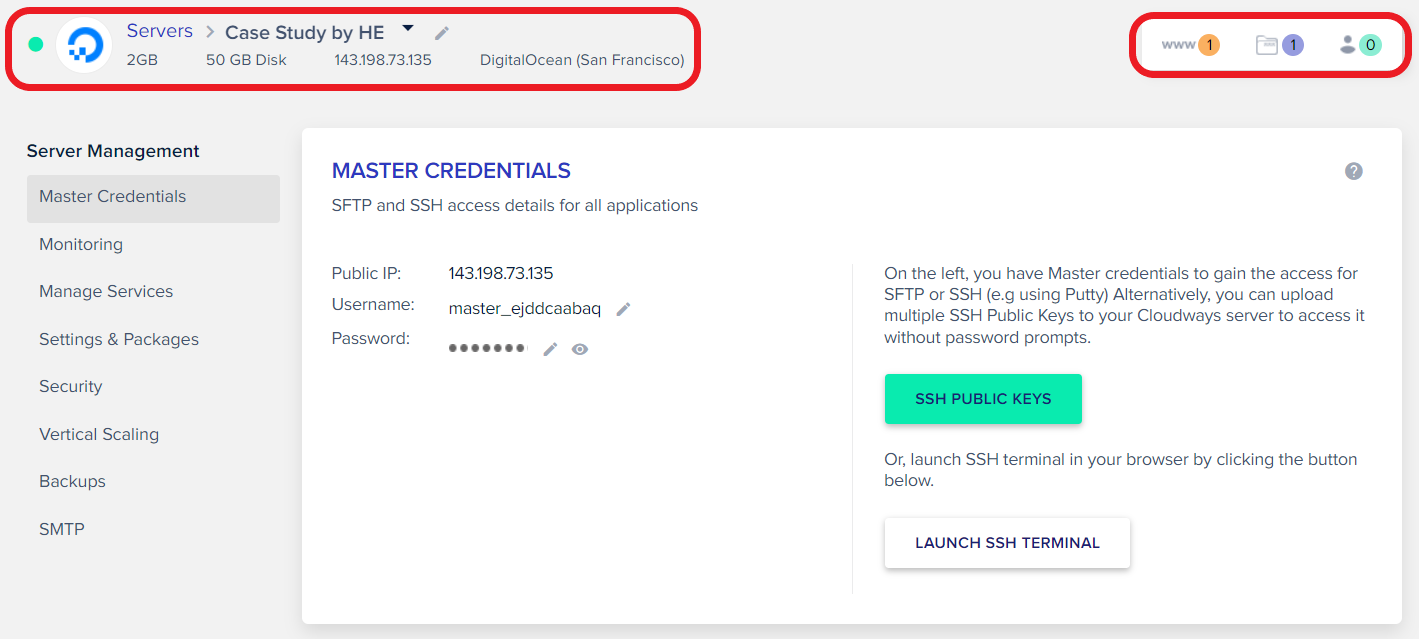Click the SSH PUBLIC KEYS button
Screen dimensions: 1419x639
(982, 398)
